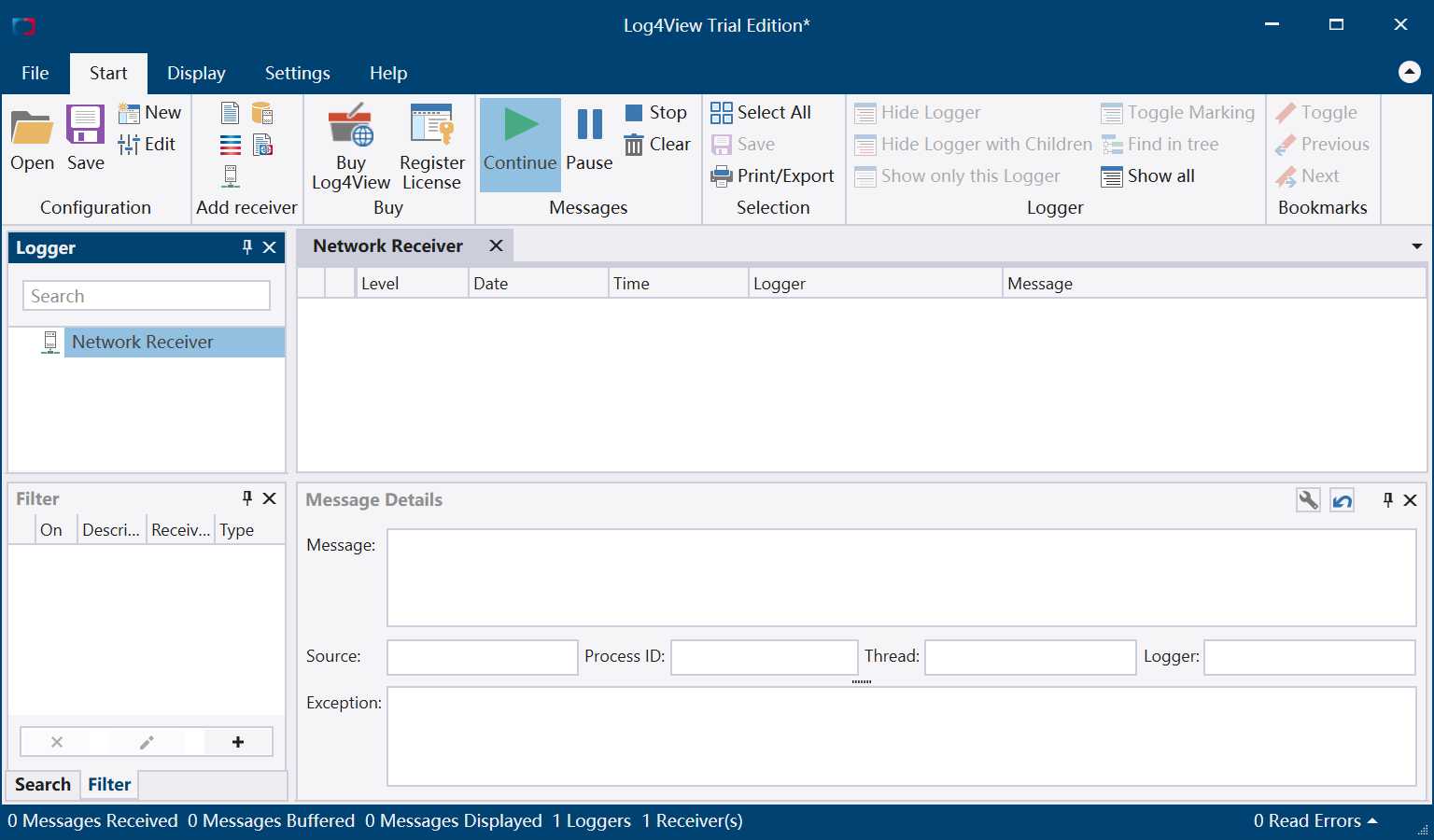
Task: Sort by the Message column header
Action: click(1214, 284)
